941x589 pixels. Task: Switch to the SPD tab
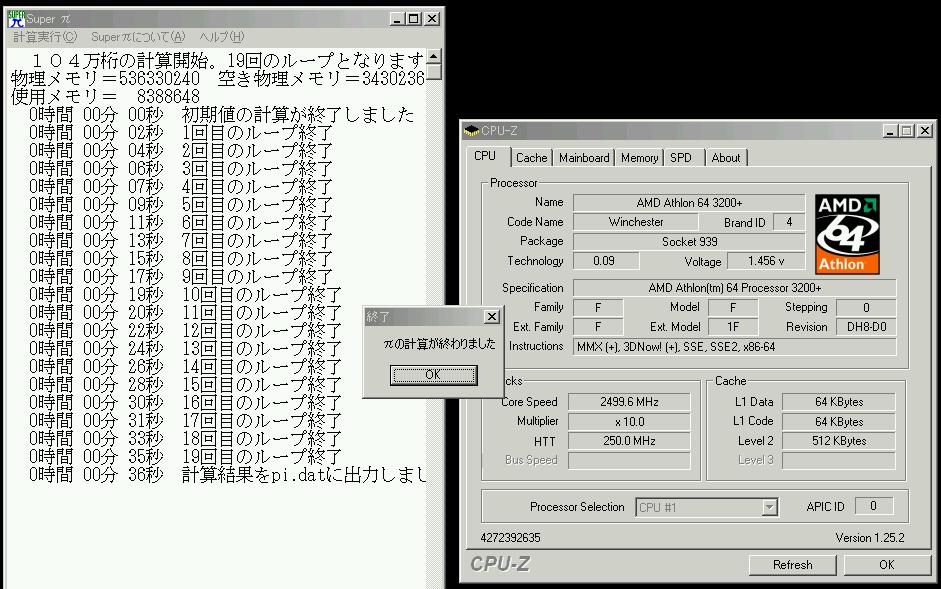tap(681, 158)
